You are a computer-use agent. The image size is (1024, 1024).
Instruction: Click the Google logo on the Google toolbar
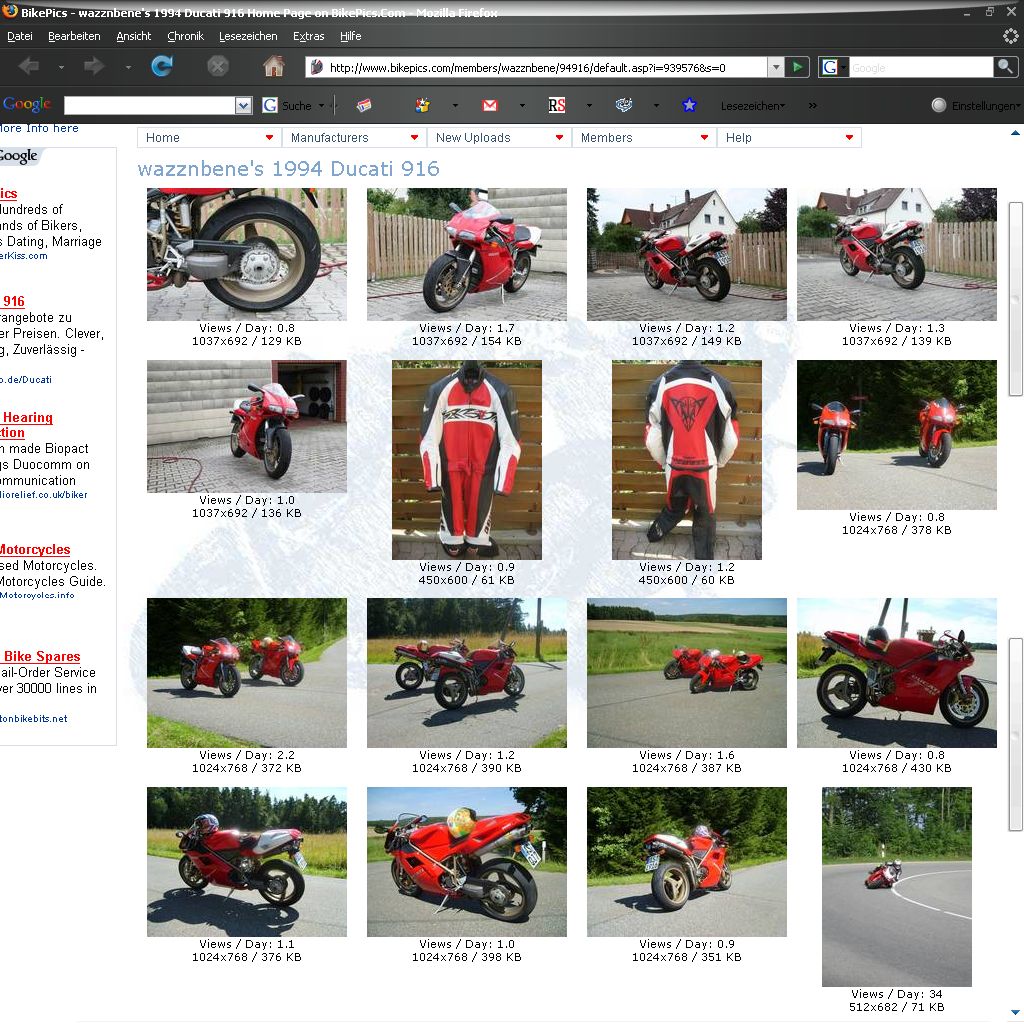pos(27,104)
